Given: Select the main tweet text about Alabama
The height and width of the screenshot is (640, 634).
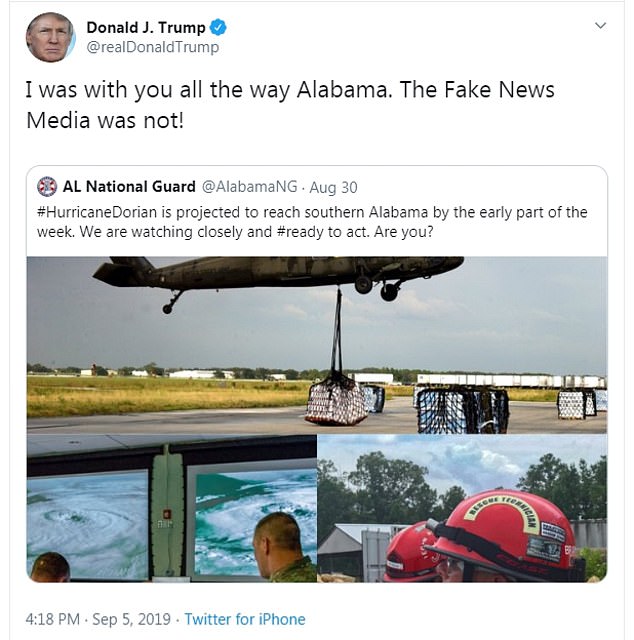Looking at the screenshot, I should click(x=290, y=105).
